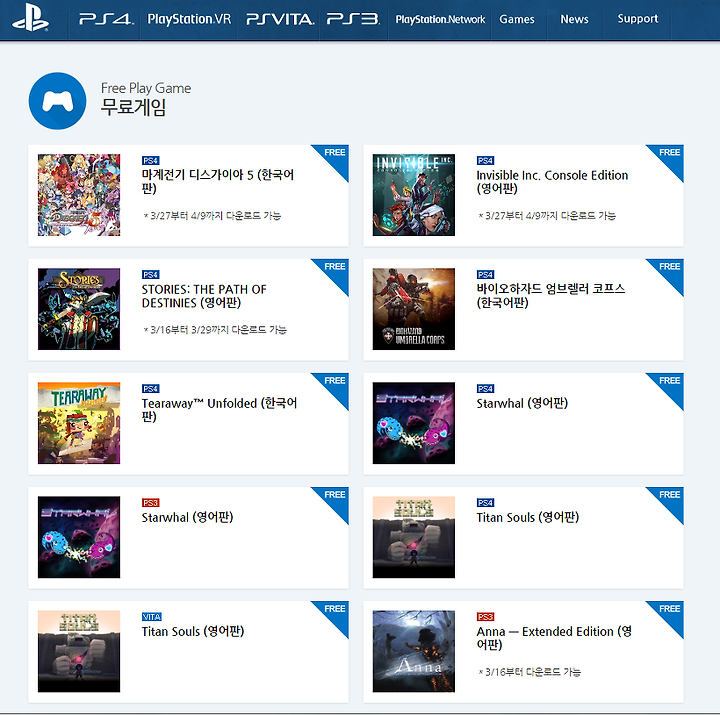Click the download period text under Disgaea 5
Screen dimensions: 720x715
pos(212,215)
